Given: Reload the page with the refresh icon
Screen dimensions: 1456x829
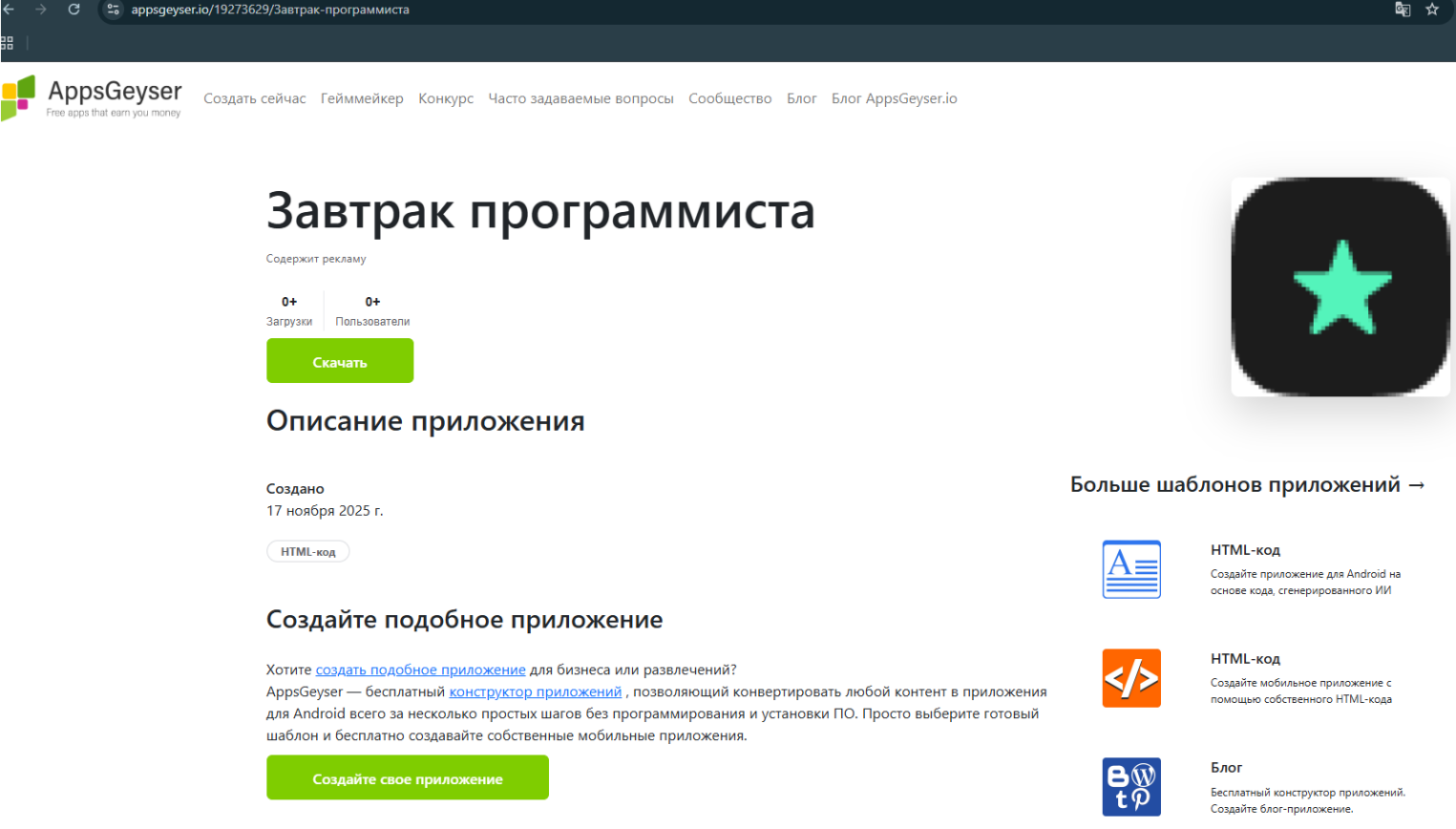Looking at the screenshot, I should pos(74,10).
